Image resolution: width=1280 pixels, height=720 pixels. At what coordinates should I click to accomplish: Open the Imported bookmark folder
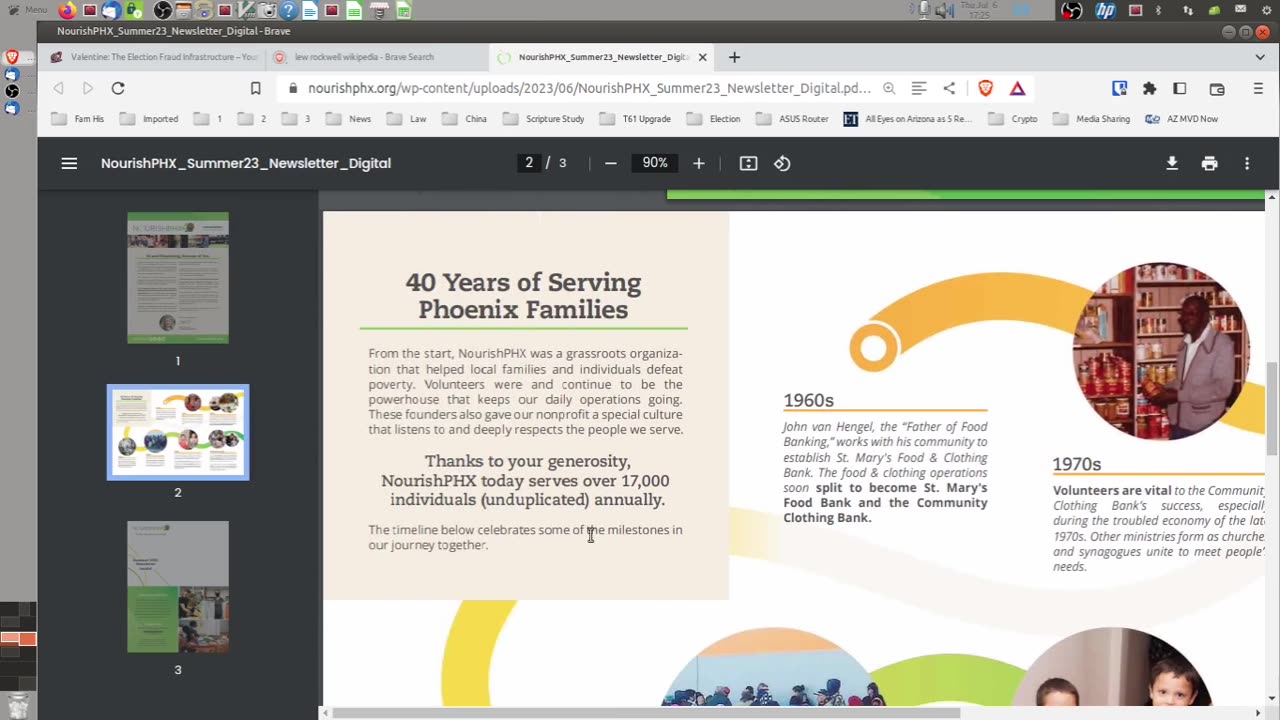click(149, 119)
